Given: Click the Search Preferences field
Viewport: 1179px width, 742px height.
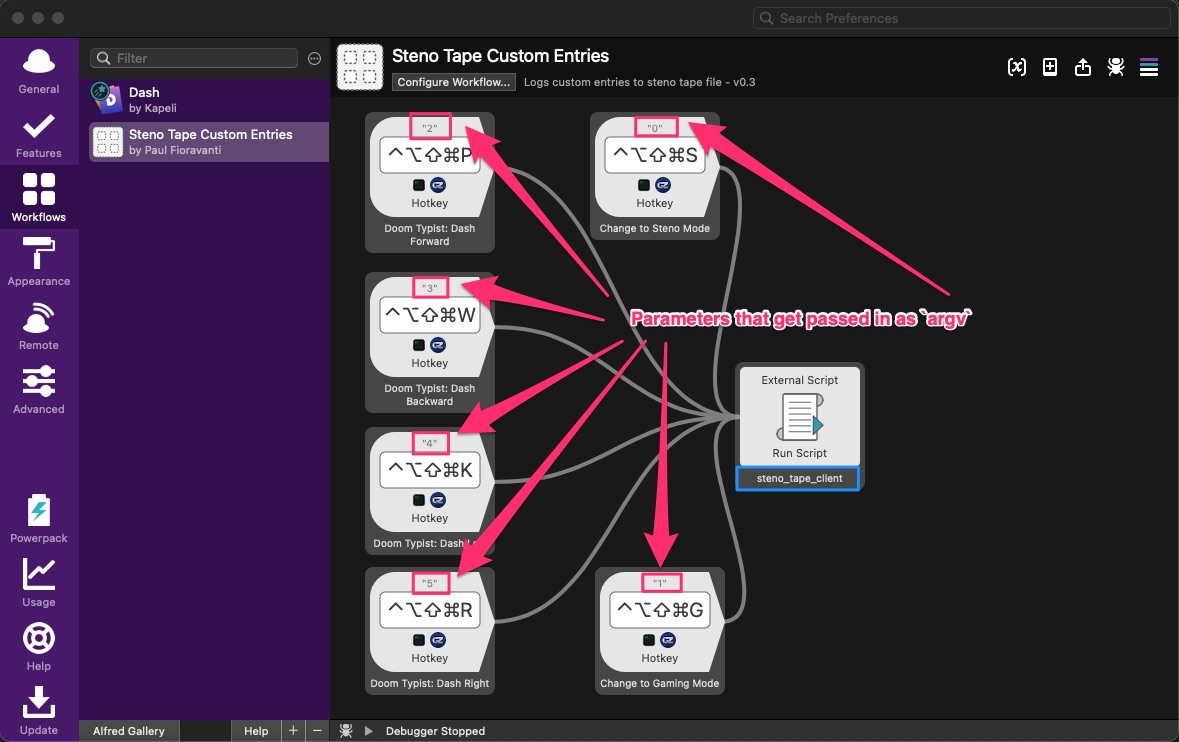Looking at the screenshot, I should 961,18.
